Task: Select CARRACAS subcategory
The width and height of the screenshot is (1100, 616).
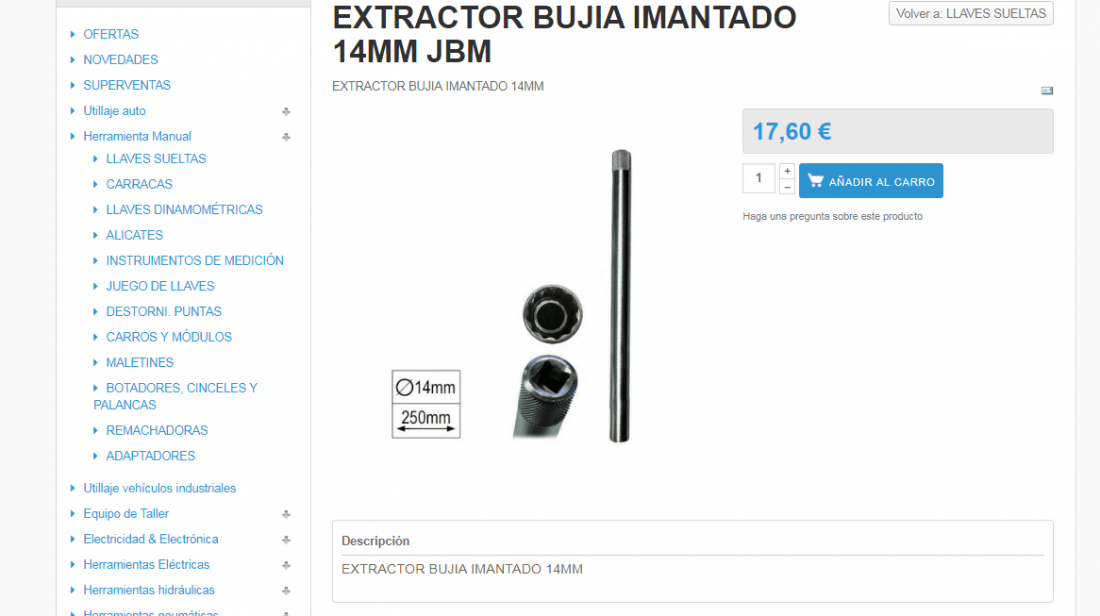Action: (x=139, y=184)
